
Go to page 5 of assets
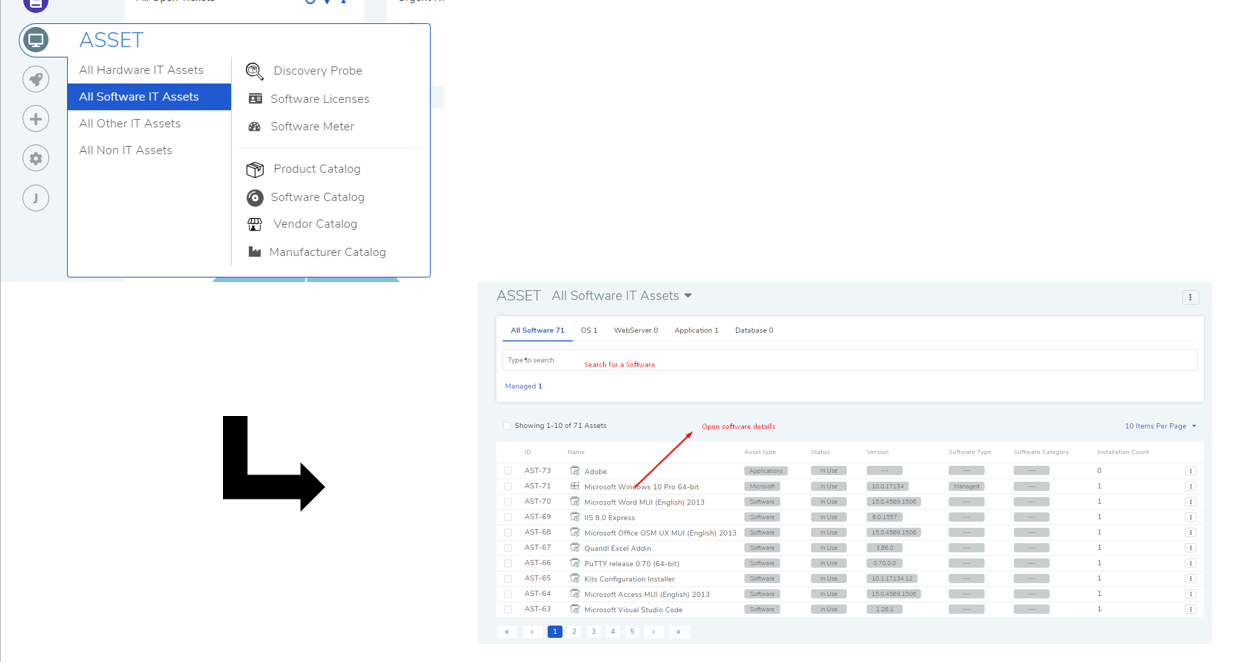click(632, 632)
